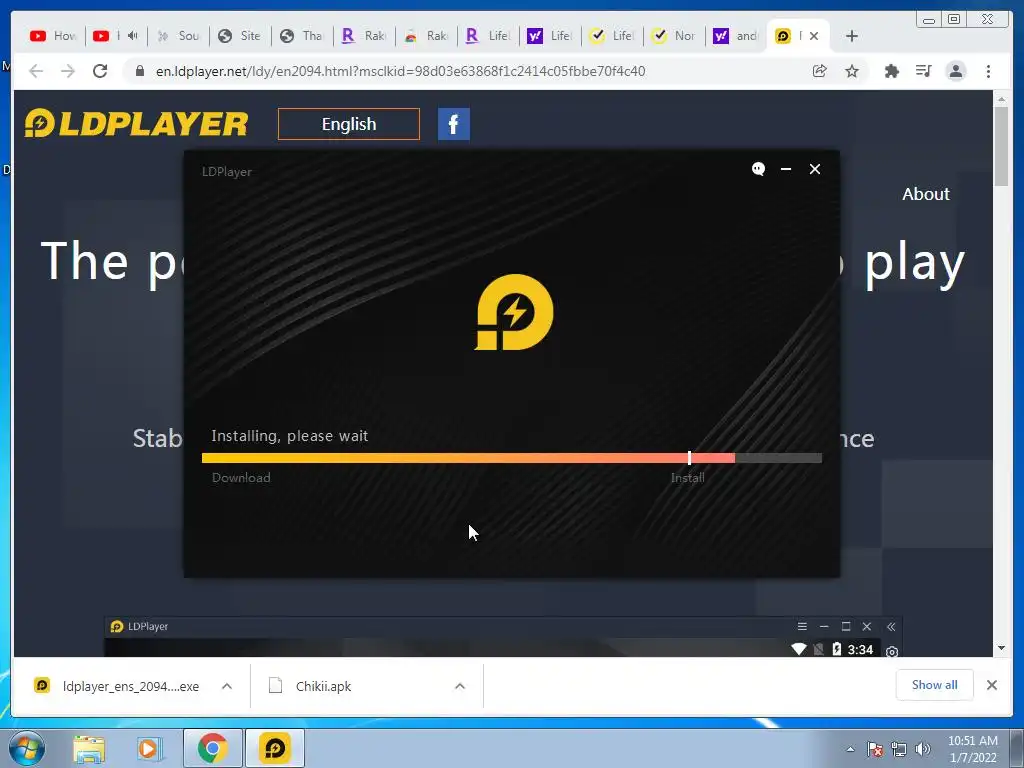
Task: Go back in Chrome
Action: pos(36,71)
